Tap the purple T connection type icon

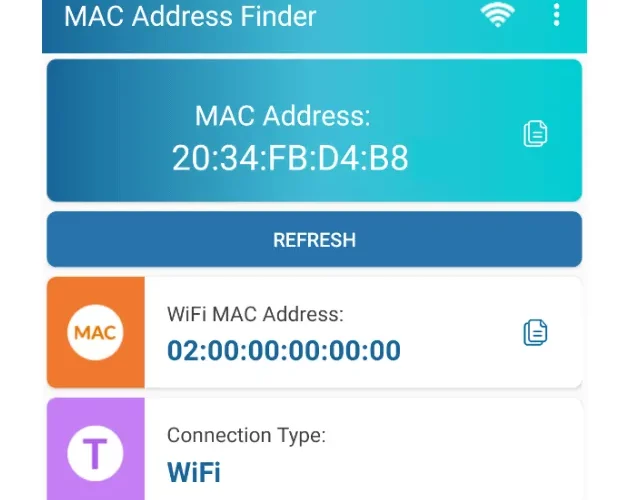(x=95, y=453)
